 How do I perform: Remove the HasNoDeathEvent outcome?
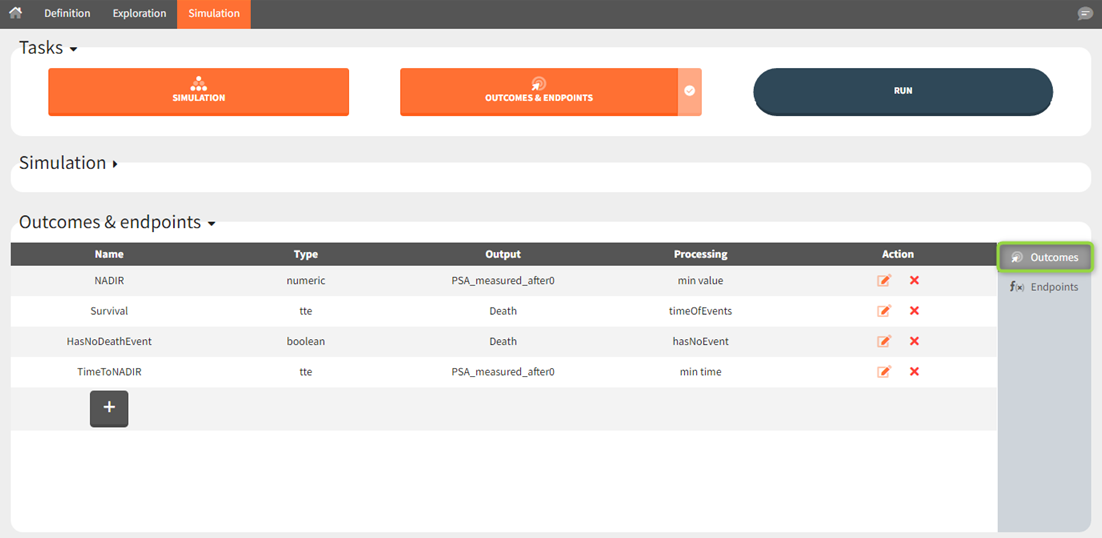[x=914, y=341]
